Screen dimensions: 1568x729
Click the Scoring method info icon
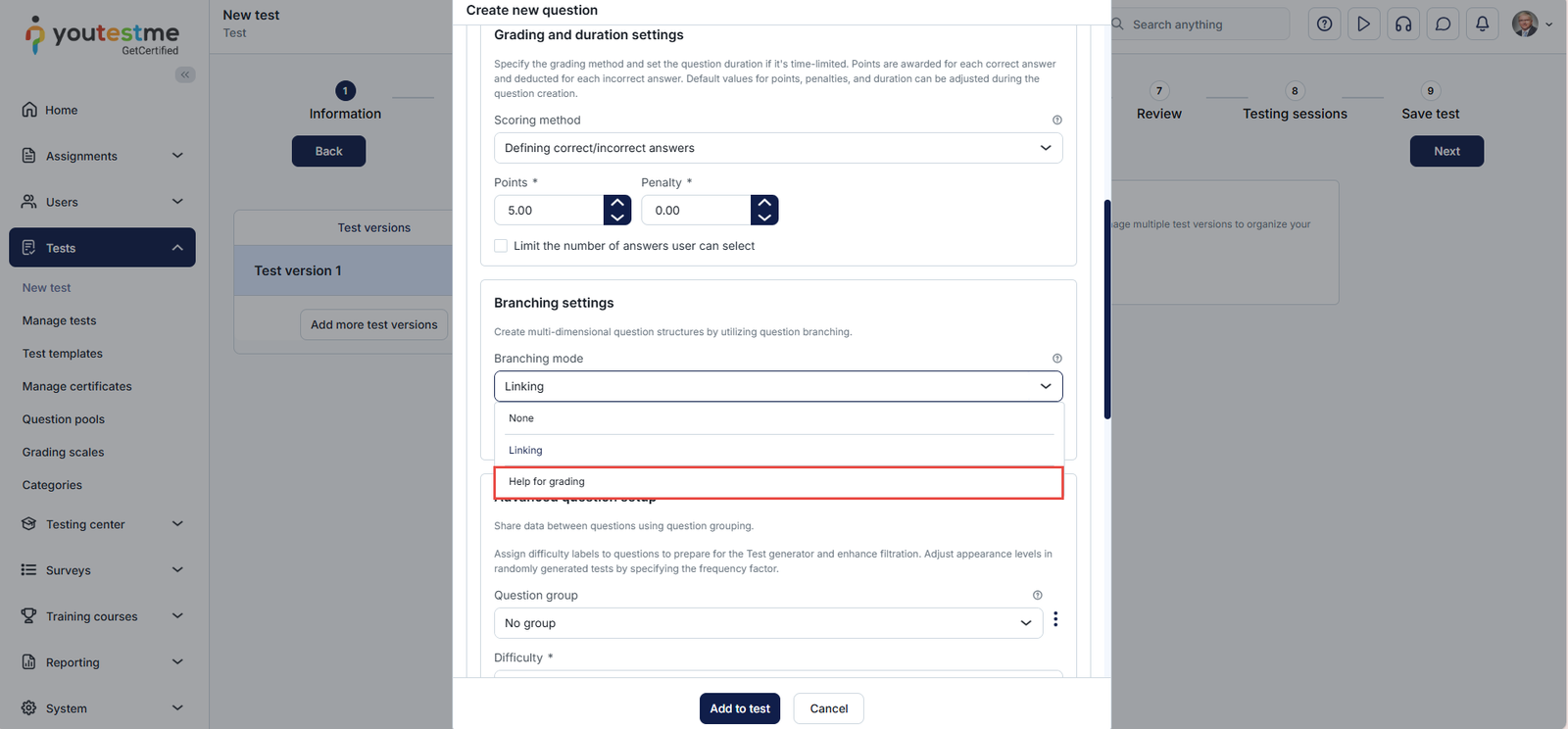(x=1056, y=121)
